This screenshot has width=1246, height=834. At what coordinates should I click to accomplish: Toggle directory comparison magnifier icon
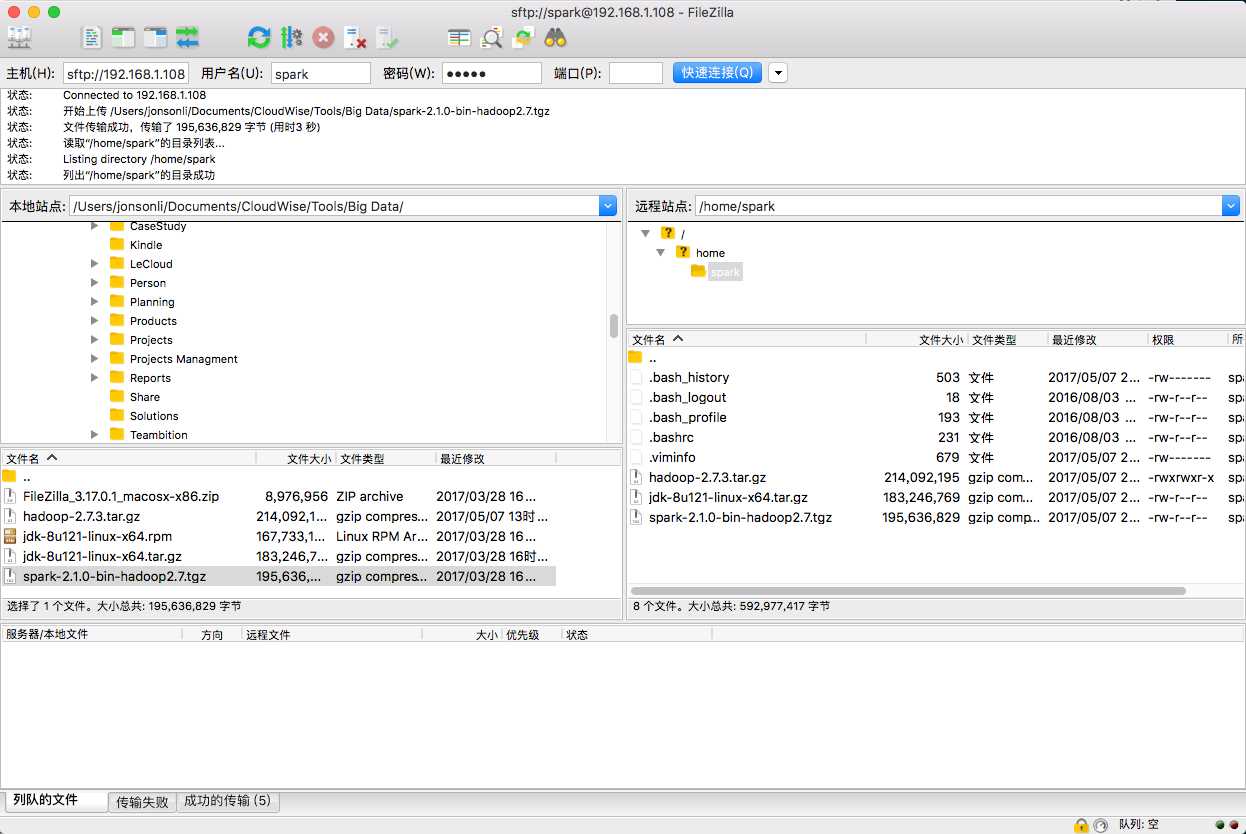pos(491,38)
